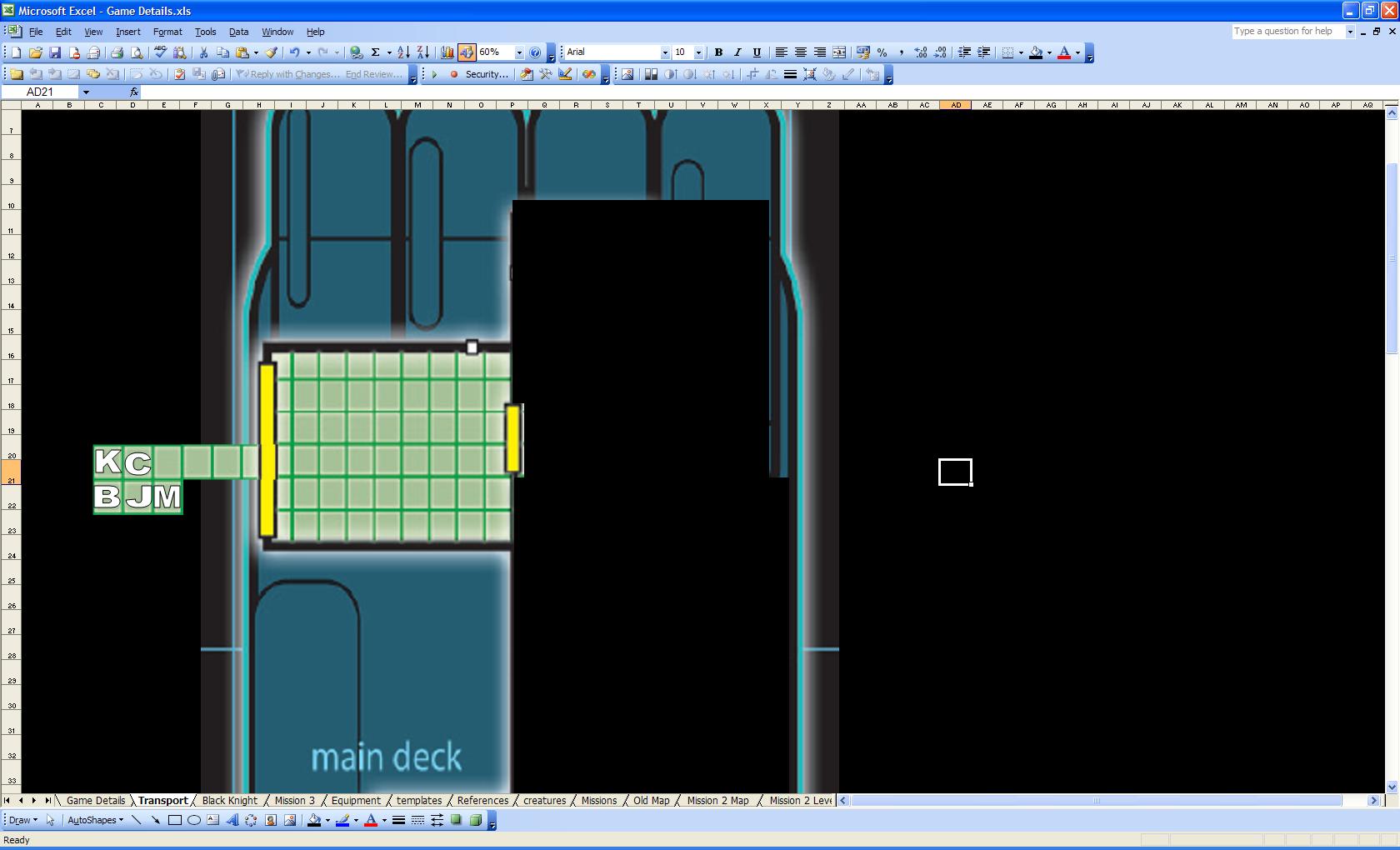
Task: Select the Arrow drawing tool
Action: (156, 820)
